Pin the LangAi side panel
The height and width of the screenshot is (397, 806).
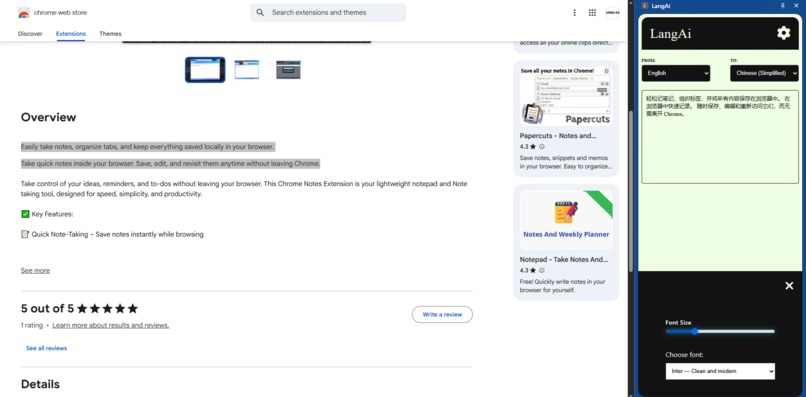click(x=782, y=6)
